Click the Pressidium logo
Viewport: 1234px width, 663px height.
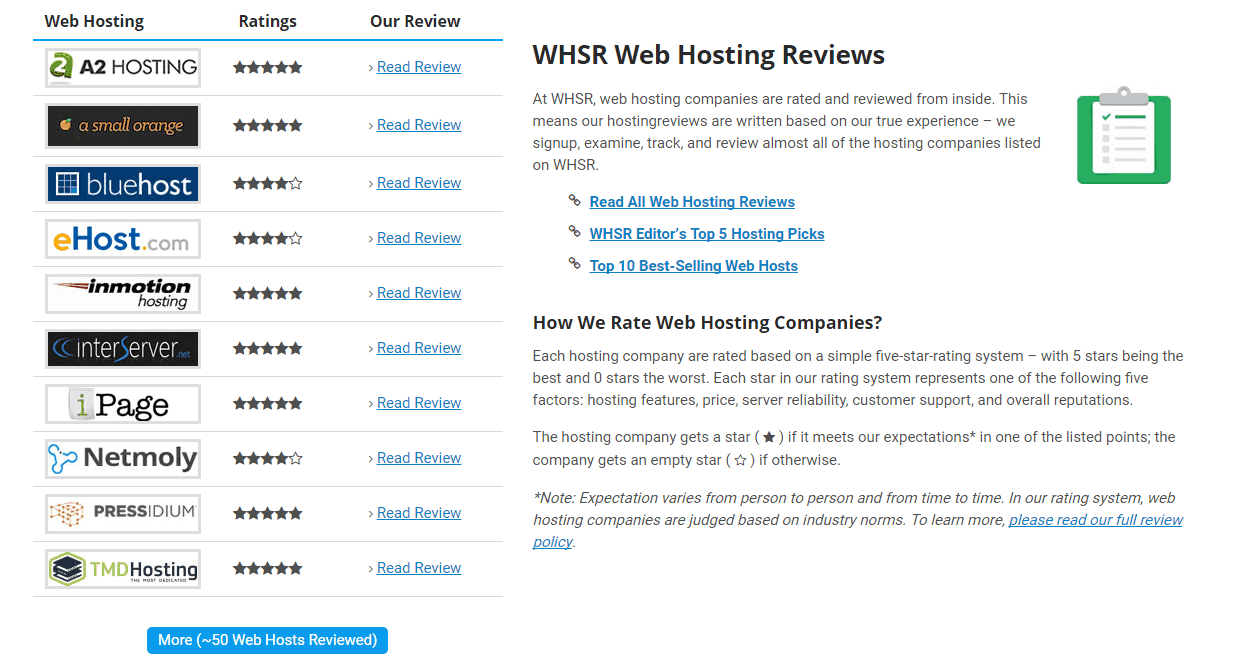[x=123, y=514]
